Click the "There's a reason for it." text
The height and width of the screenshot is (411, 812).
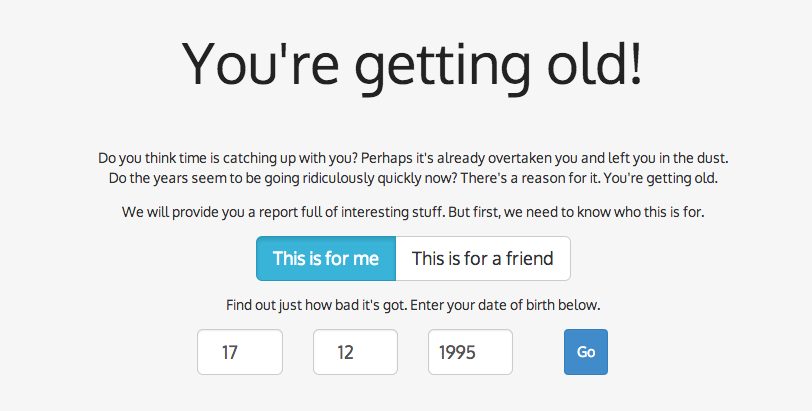point(532,178)
